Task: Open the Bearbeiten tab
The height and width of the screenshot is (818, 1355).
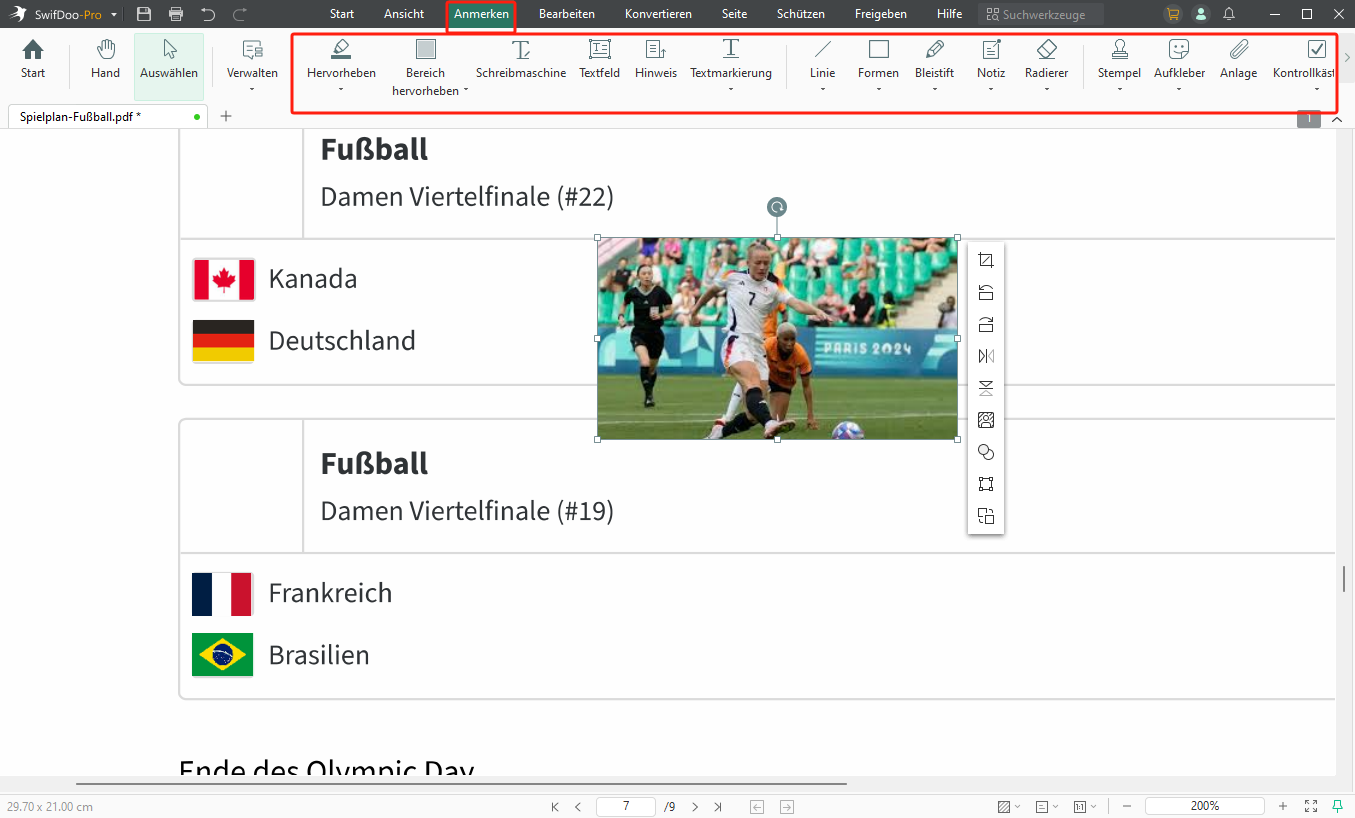Action: coord(567,14)
